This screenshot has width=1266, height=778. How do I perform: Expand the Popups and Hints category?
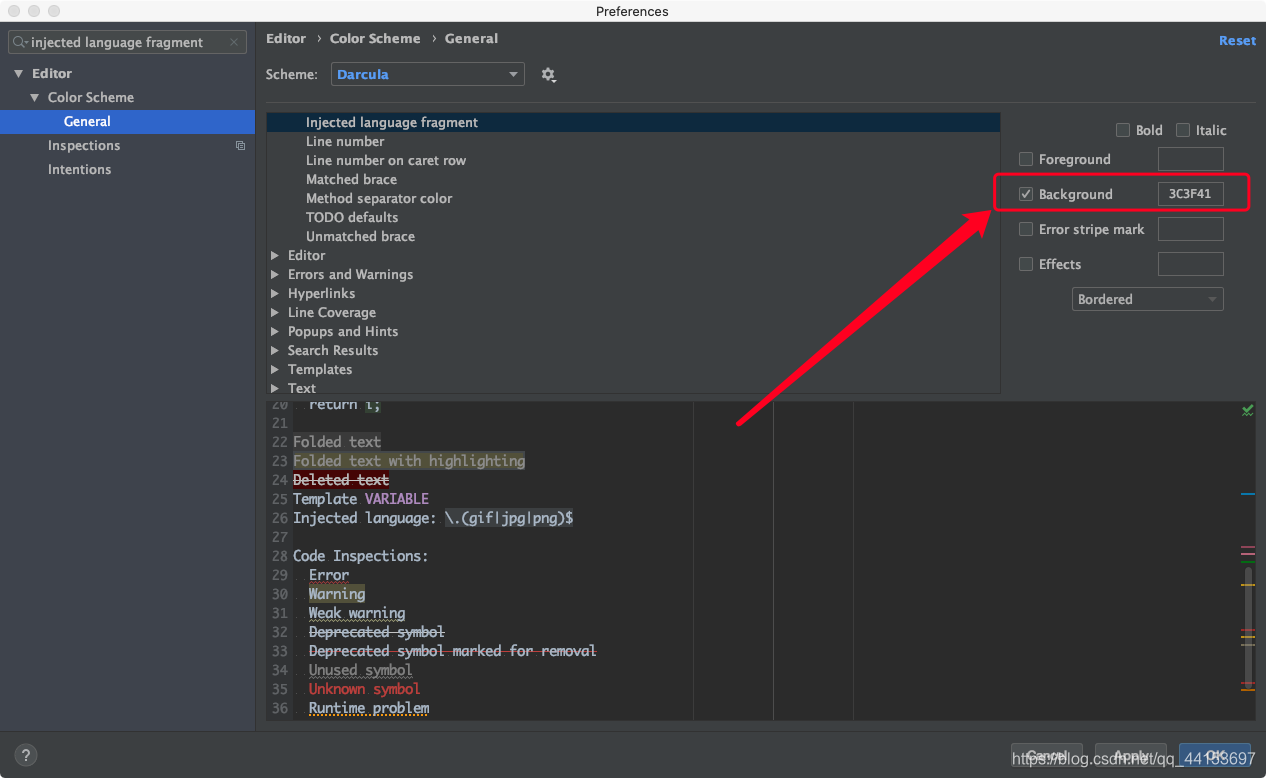tap(275, 332)
